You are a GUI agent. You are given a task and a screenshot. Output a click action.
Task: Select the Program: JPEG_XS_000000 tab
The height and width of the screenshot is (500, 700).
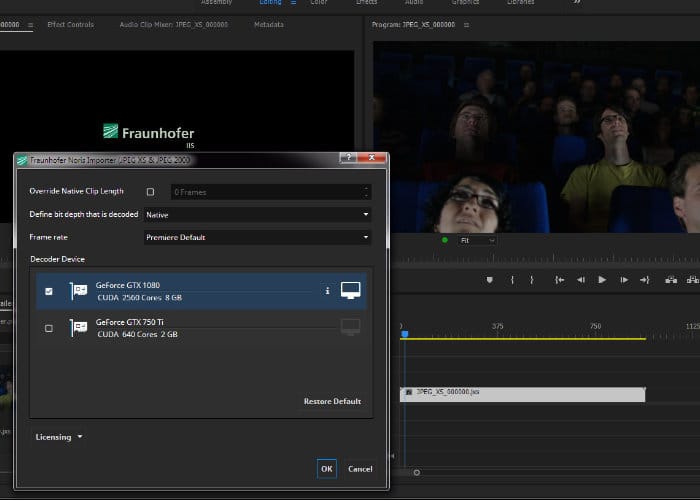(413, 25)
